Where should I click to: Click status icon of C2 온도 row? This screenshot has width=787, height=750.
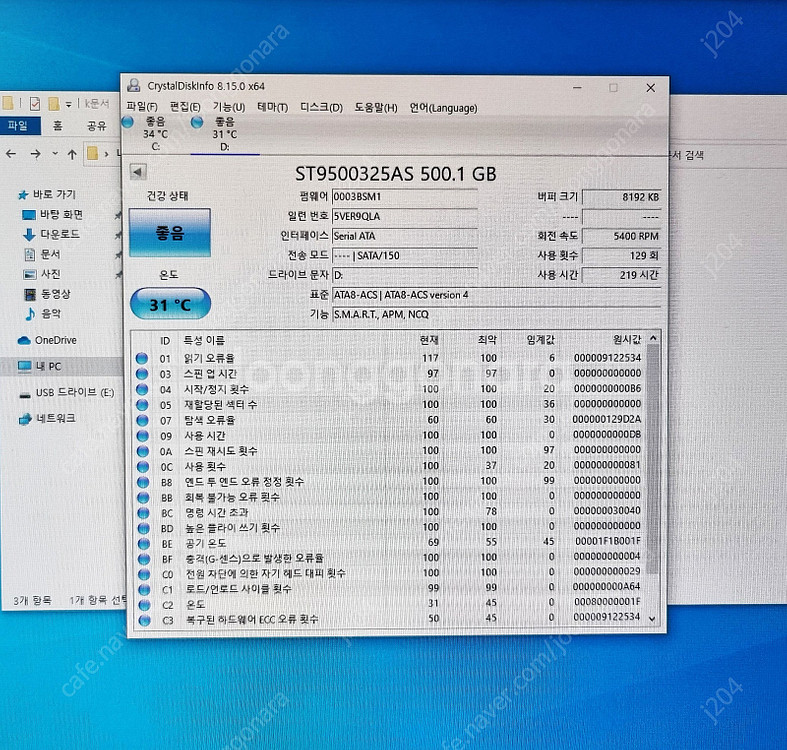(x=145, y=605)
